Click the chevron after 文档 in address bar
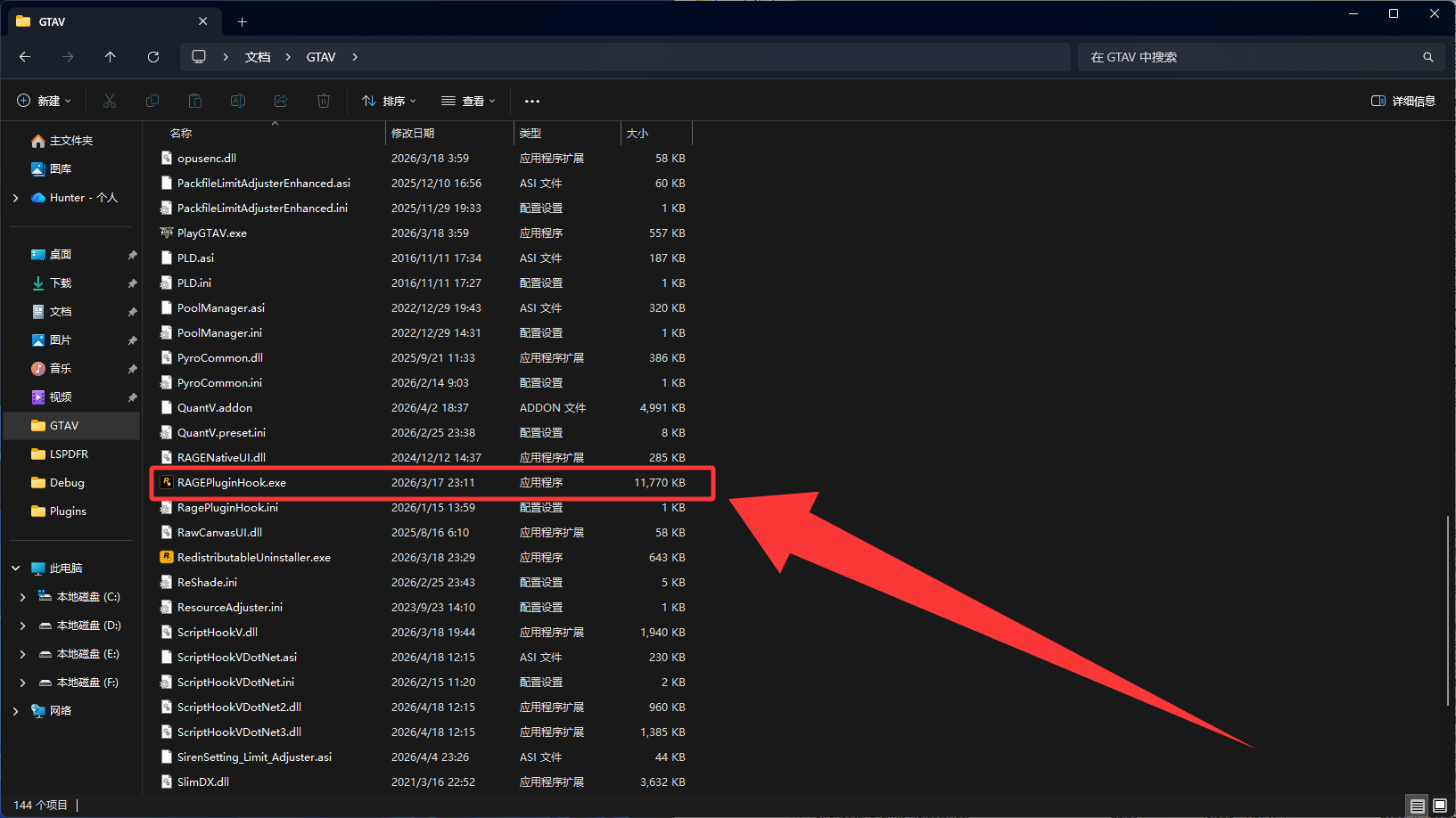Viewport: 1456px width, 818px height. tap(288, 57)
